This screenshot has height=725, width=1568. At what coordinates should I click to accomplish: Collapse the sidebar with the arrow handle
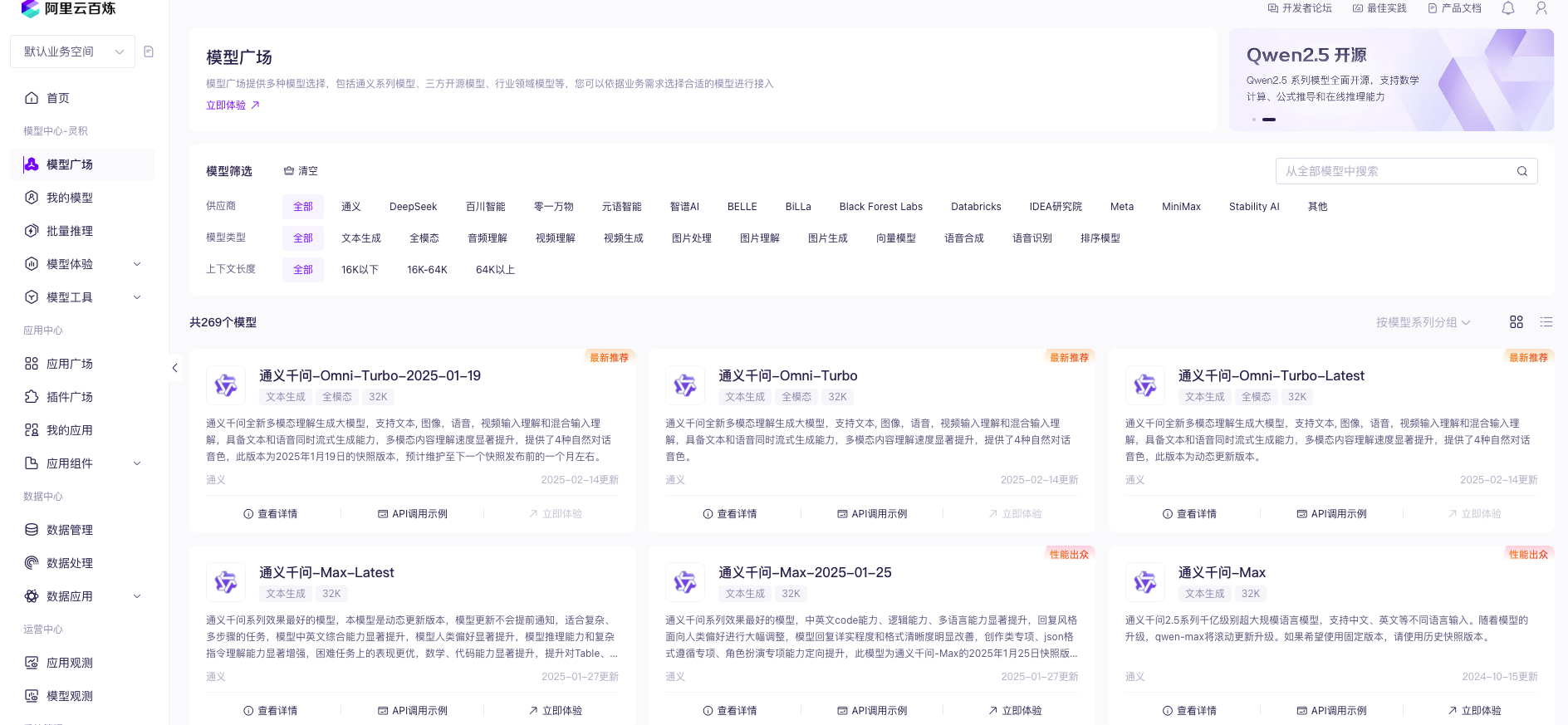[174, 368]
